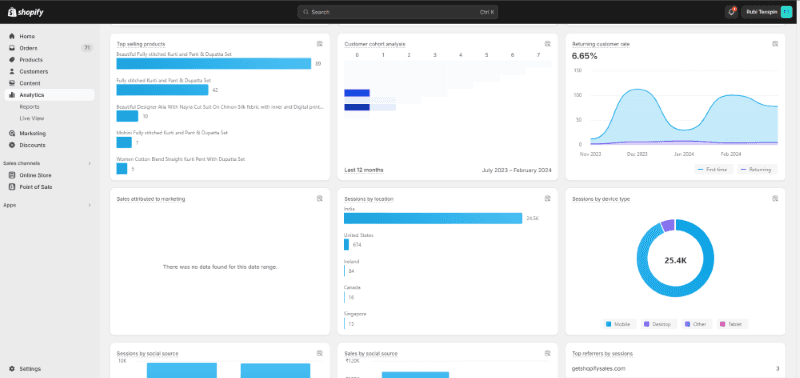Click United States sessions label
Screen dimensions: 800x378
pyautogui.click(x=359, y=235)
